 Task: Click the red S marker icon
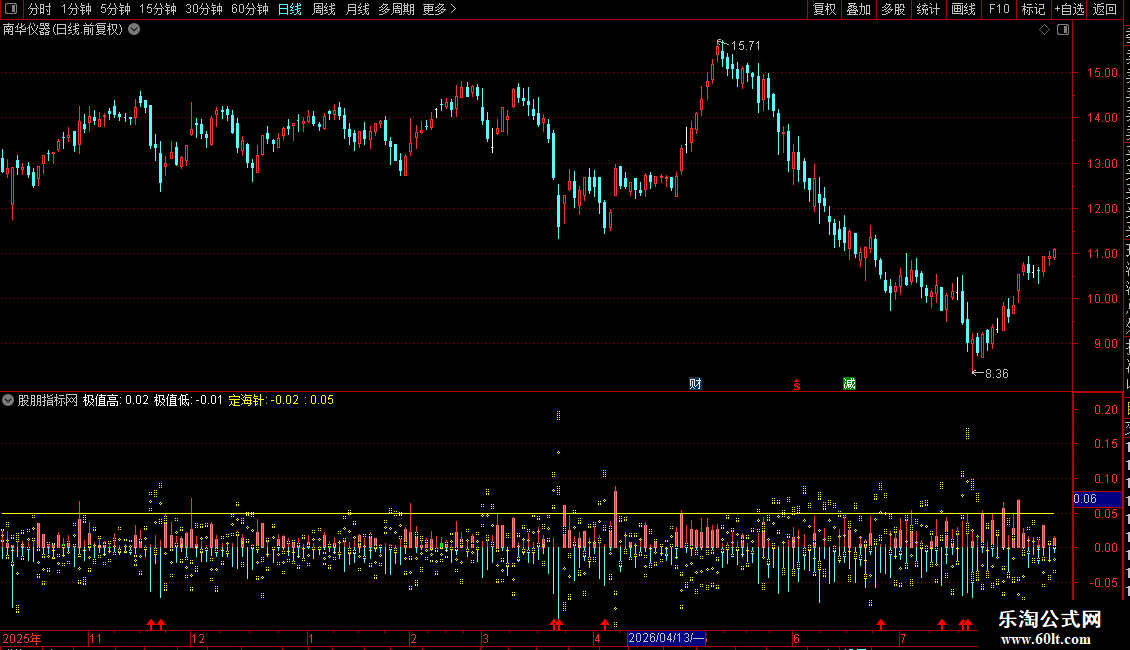point(796,385)
